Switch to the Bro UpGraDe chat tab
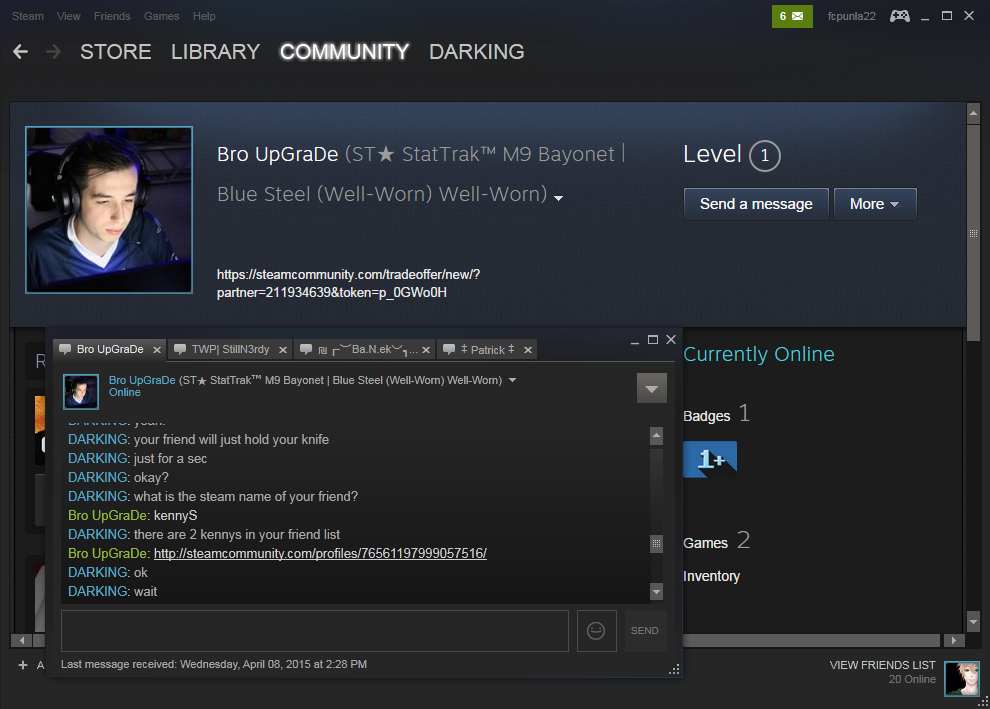This screenshot has width=990, height=709. point(110,349)
